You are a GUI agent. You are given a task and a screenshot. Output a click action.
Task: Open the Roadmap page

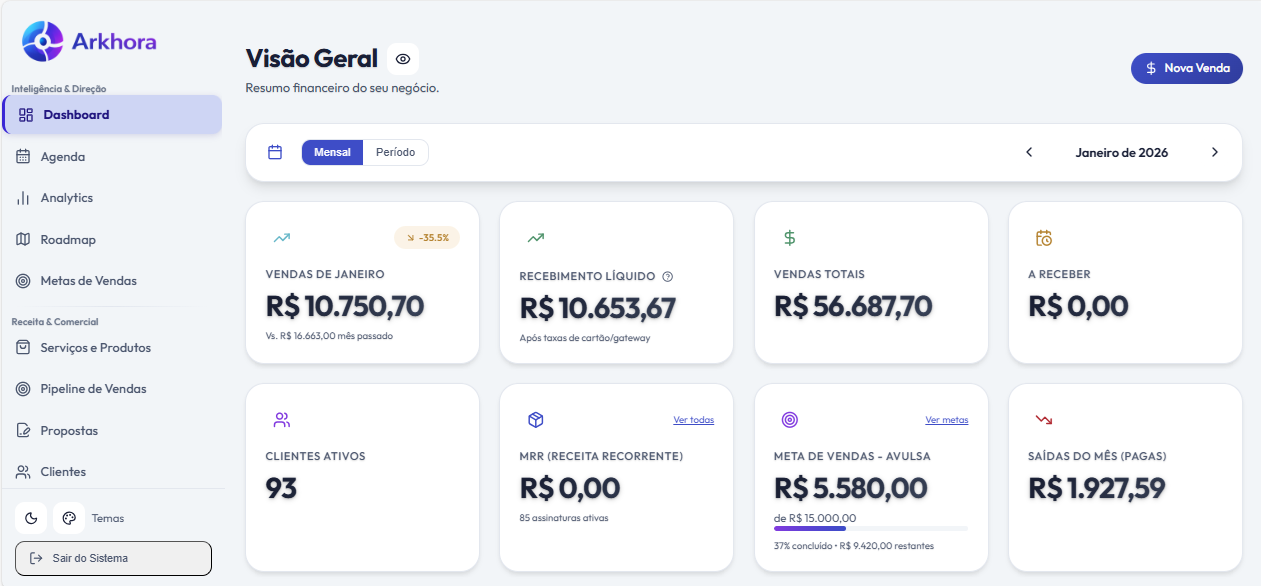[x=67, y=239]
